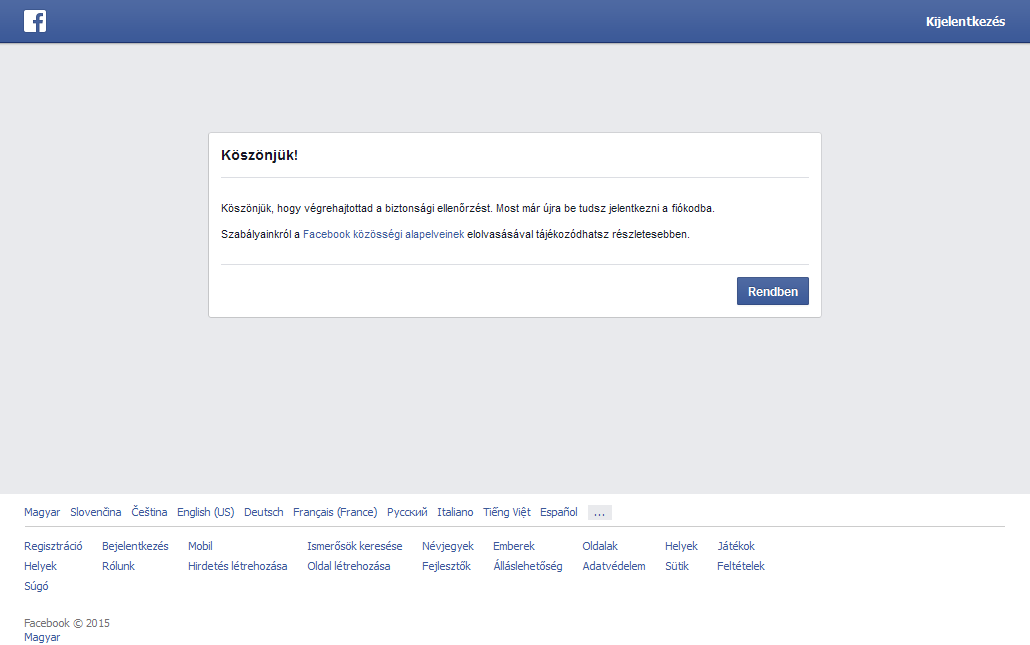Click the Álláslehetőség careers link
1030x645 pixels.
pos(527,566)
